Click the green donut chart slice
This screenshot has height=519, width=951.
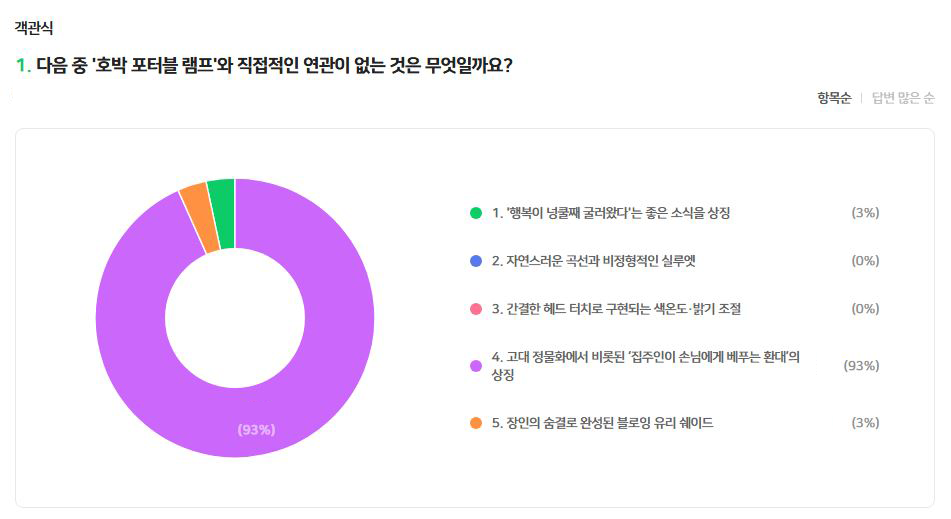(222, 199)
